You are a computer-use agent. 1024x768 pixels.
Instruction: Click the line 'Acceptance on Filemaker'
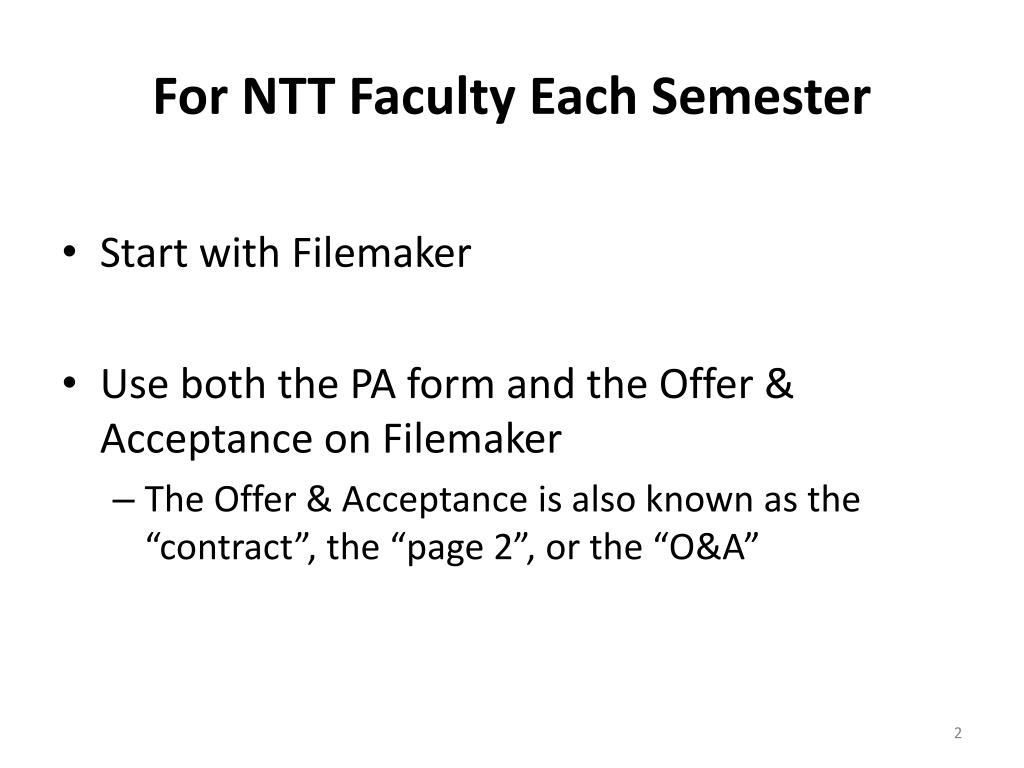tap(331, 439)
